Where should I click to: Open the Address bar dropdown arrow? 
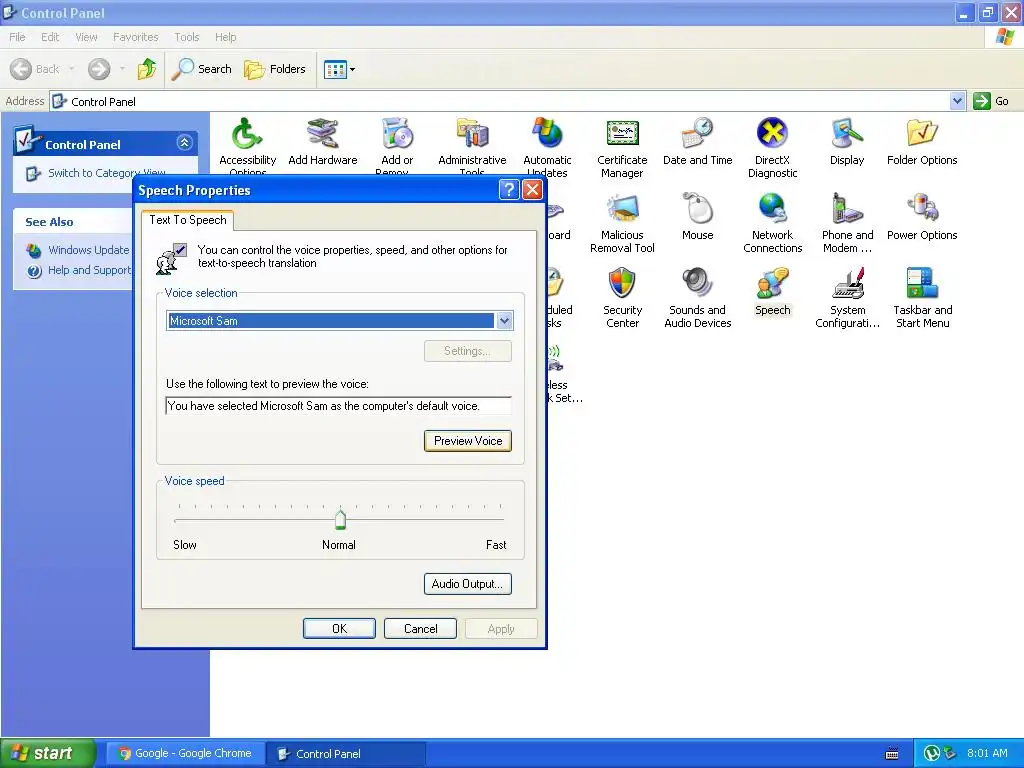coord(957,101)
